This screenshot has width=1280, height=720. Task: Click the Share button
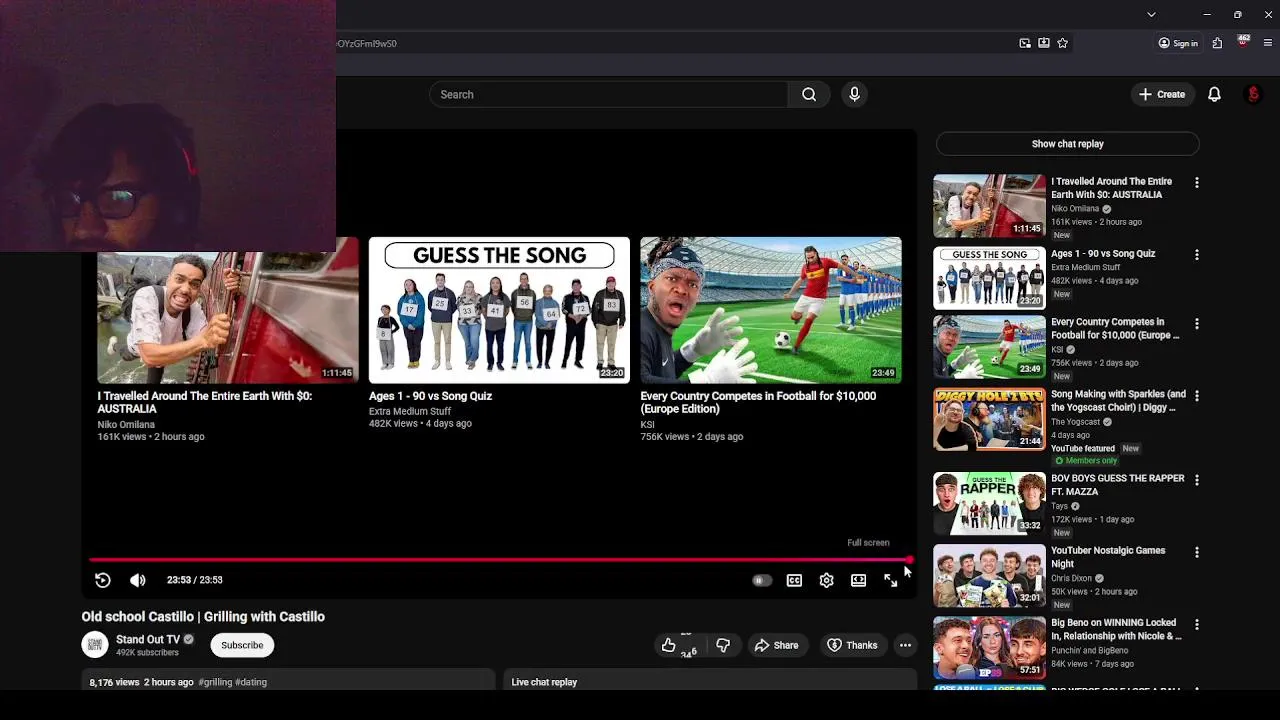[x=776, y=645]
